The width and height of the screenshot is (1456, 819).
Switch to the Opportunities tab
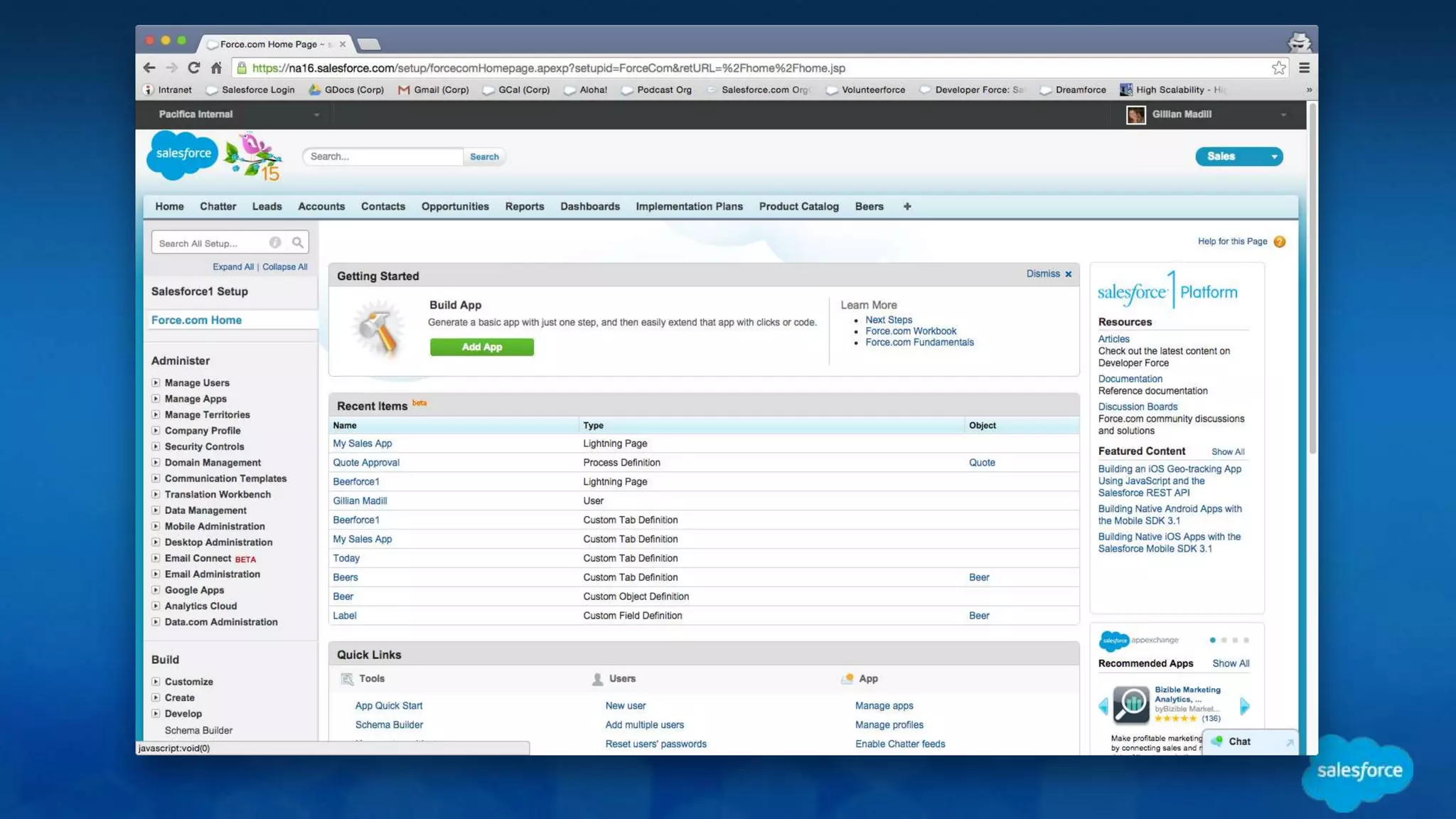tap(454, 206)
